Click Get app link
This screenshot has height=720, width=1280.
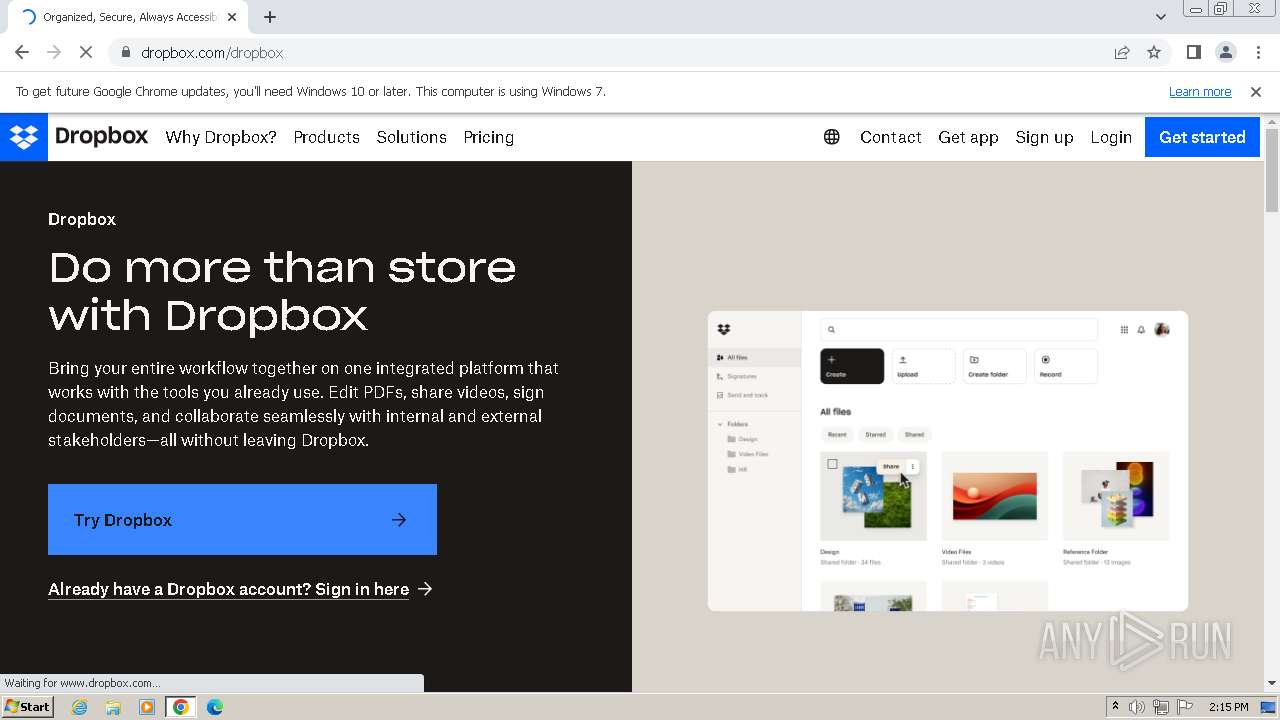968,137
